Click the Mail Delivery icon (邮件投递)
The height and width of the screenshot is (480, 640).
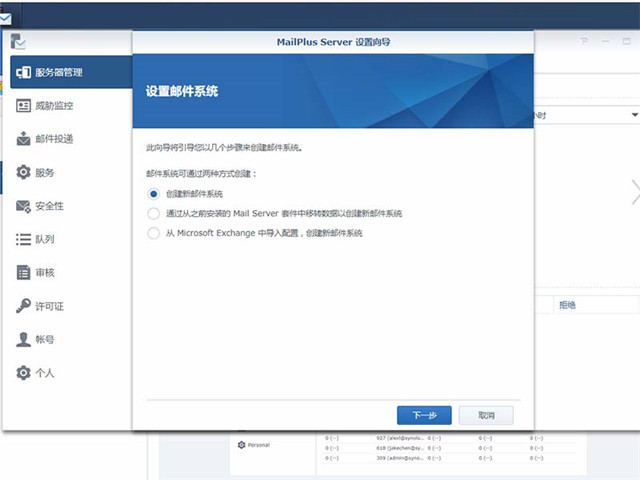tap(23, 139)
